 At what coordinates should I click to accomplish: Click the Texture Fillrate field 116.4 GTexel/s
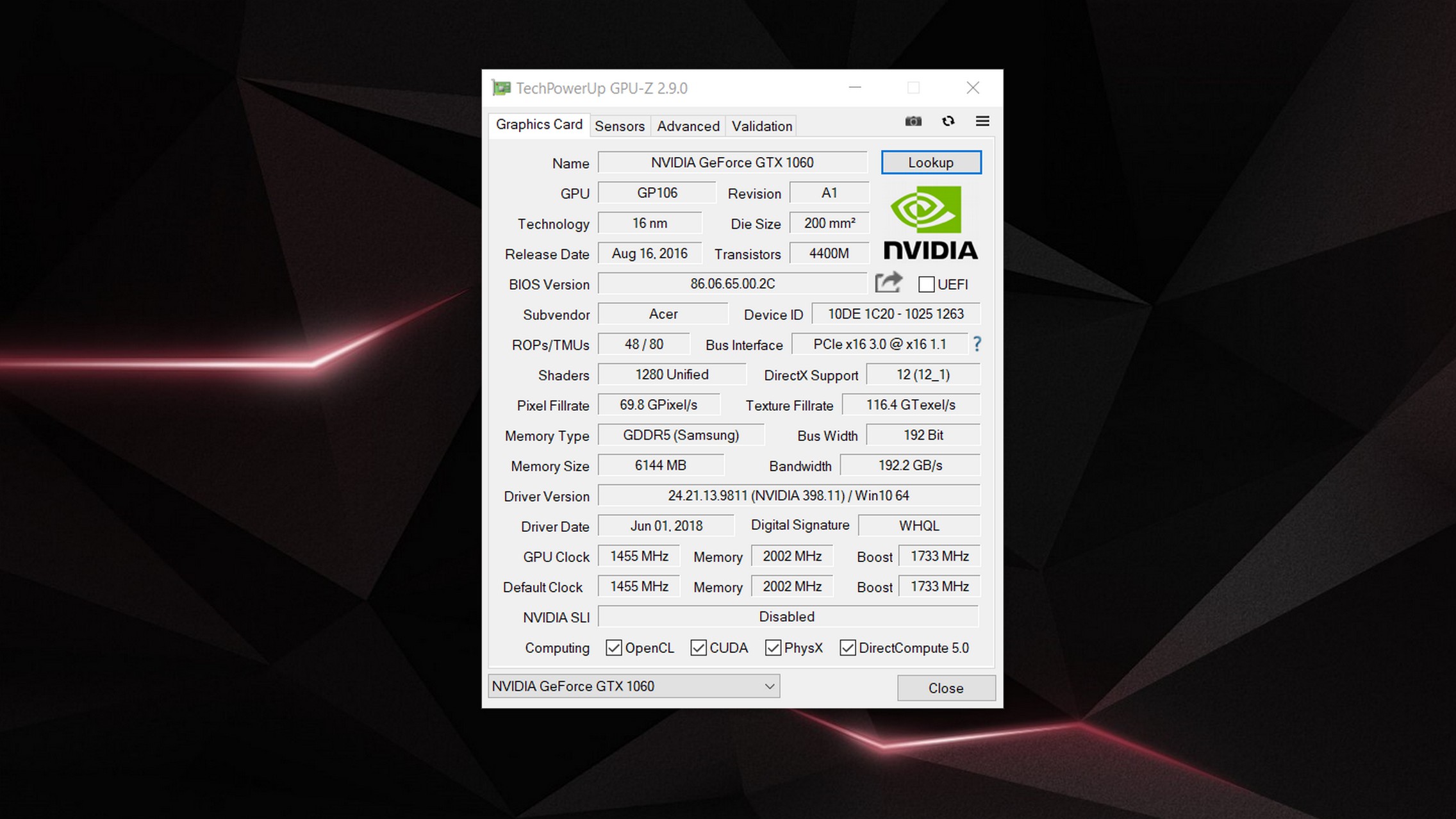click(911, 404)
